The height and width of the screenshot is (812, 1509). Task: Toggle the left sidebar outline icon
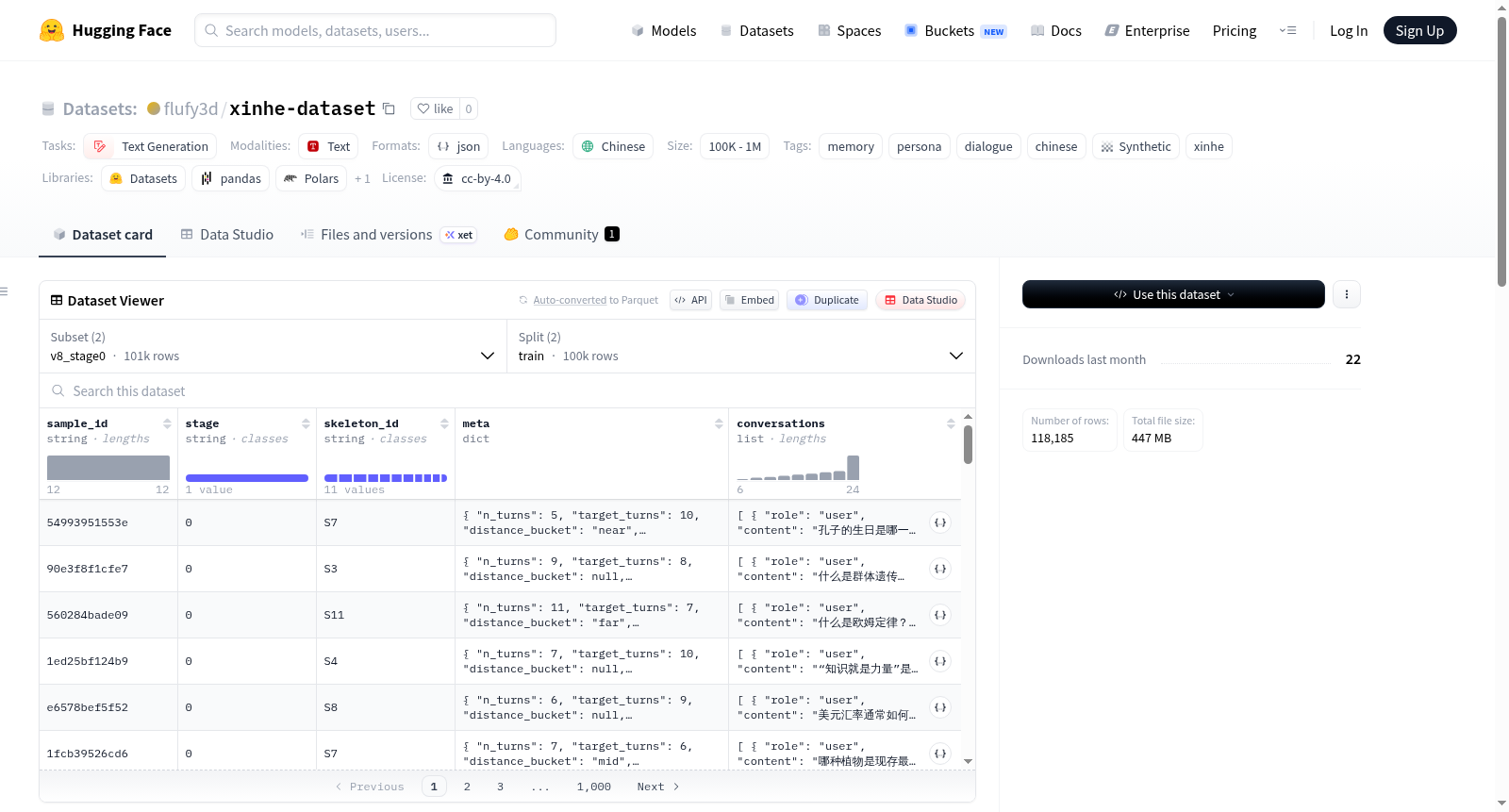[x=4, y=291]
